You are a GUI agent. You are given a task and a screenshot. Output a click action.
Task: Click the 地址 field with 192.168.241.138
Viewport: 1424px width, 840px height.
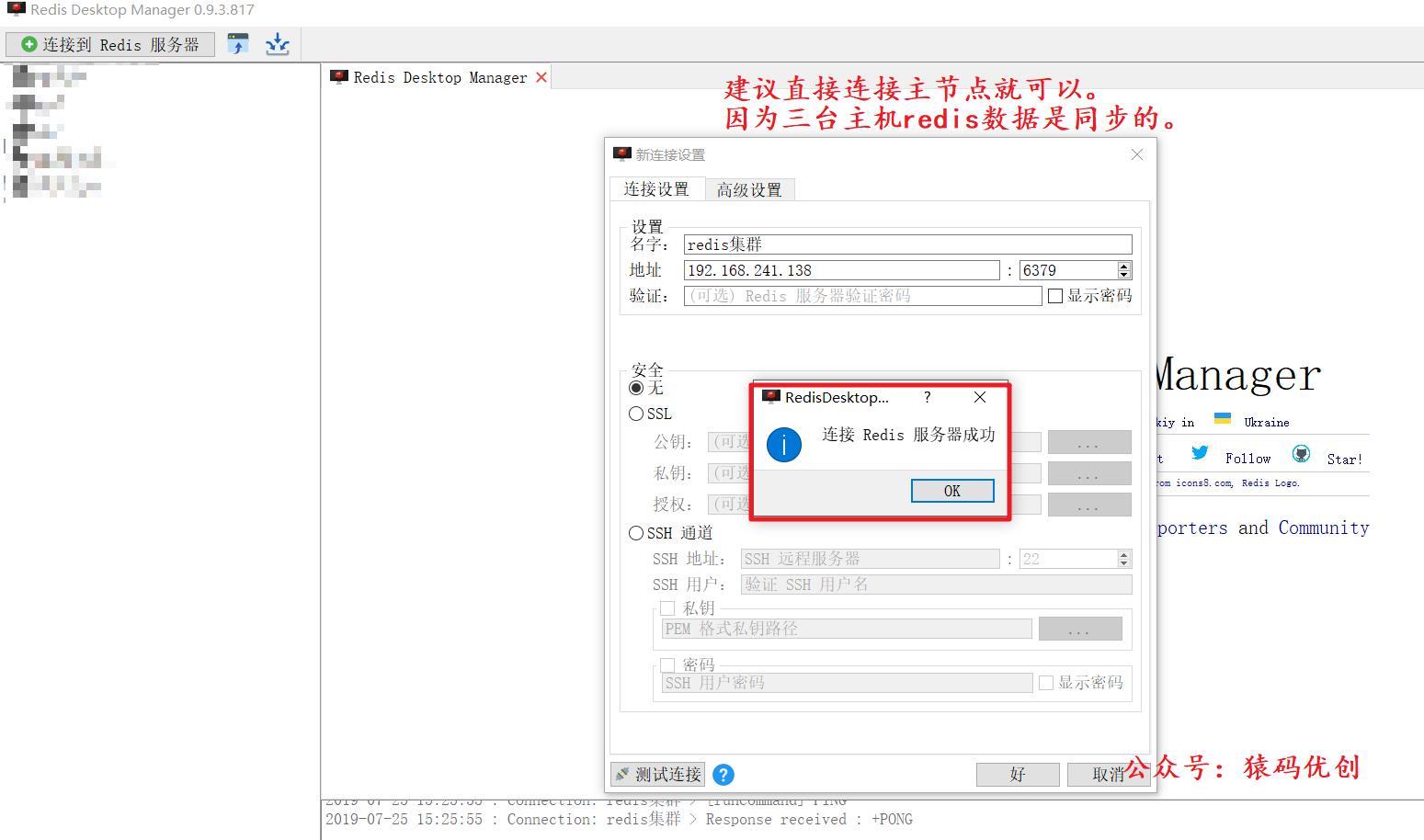tap(841, 270)
